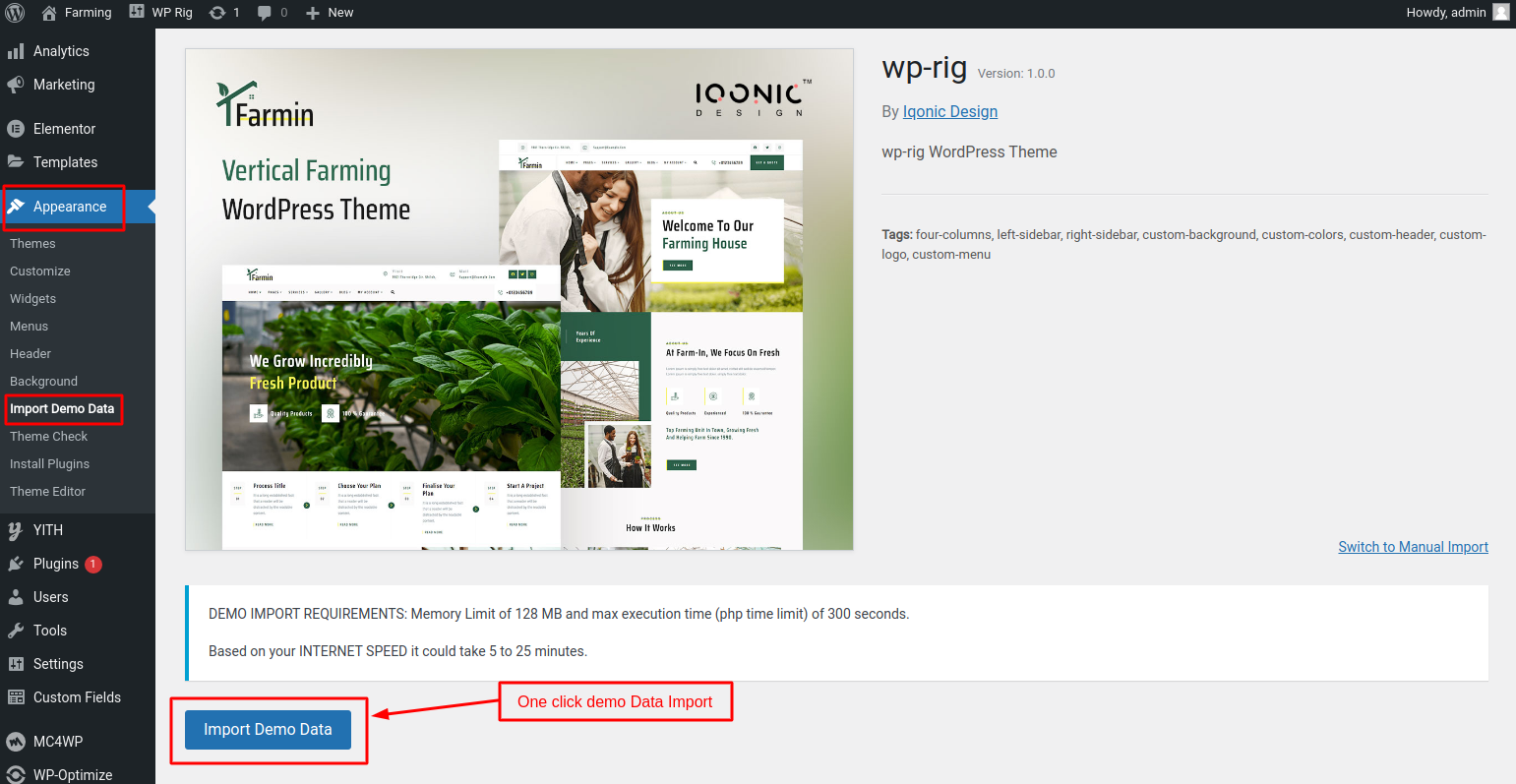
Task: Open the Theme Editor submenu item
Action: pos(48,492)
